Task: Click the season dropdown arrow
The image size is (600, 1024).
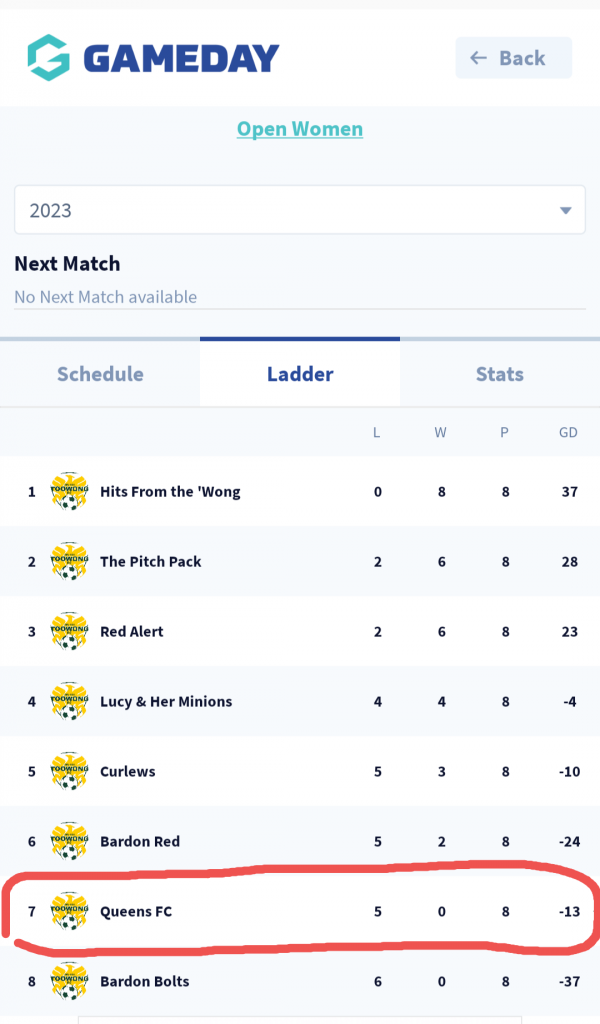Action: pyautogui.click(x=565, y=211)
